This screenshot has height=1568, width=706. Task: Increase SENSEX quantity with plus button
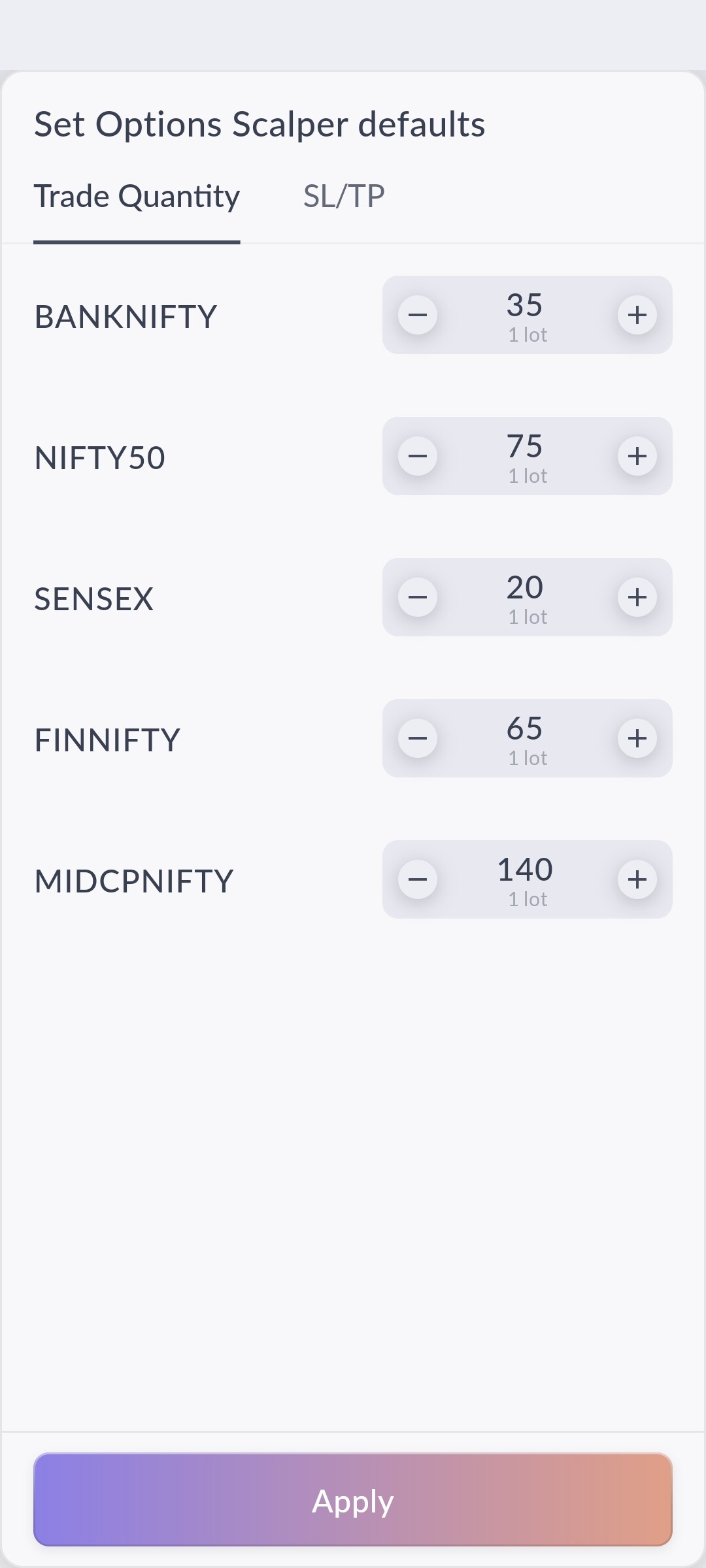coord(637,597)
